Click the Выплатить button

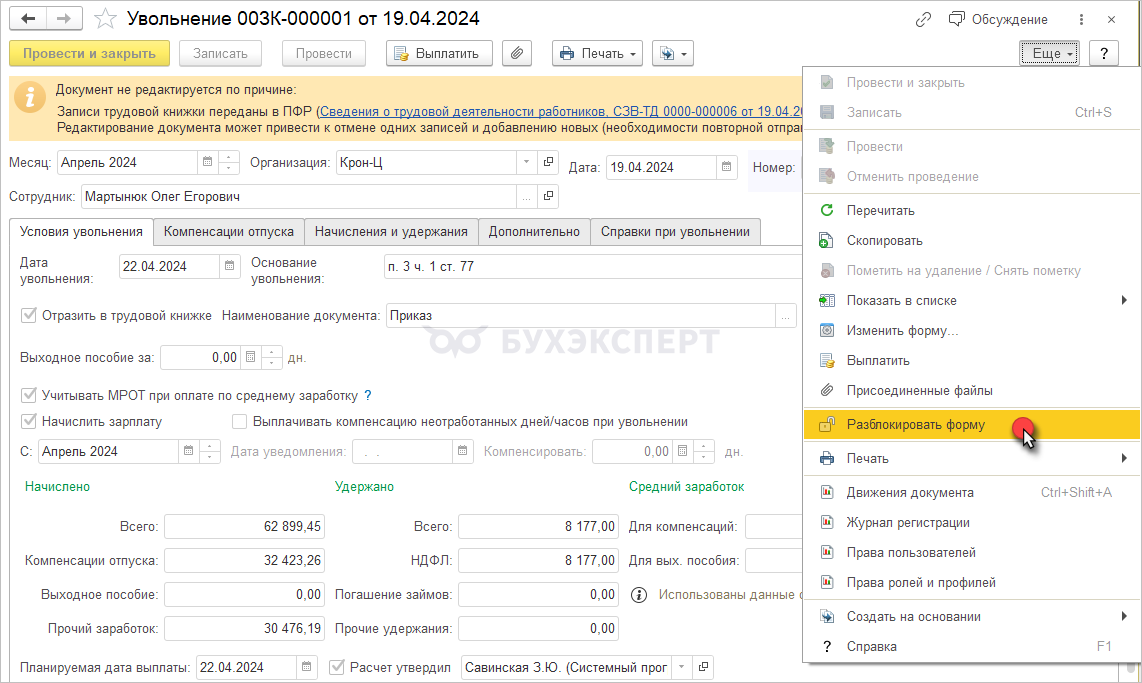(x=438, y=54)
